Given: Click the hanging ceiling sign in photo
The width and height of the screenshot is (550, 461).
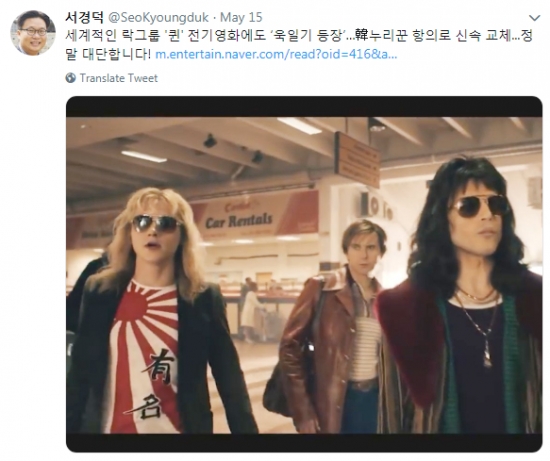Looking at the screenshot, I should click(x=357, y=160).
